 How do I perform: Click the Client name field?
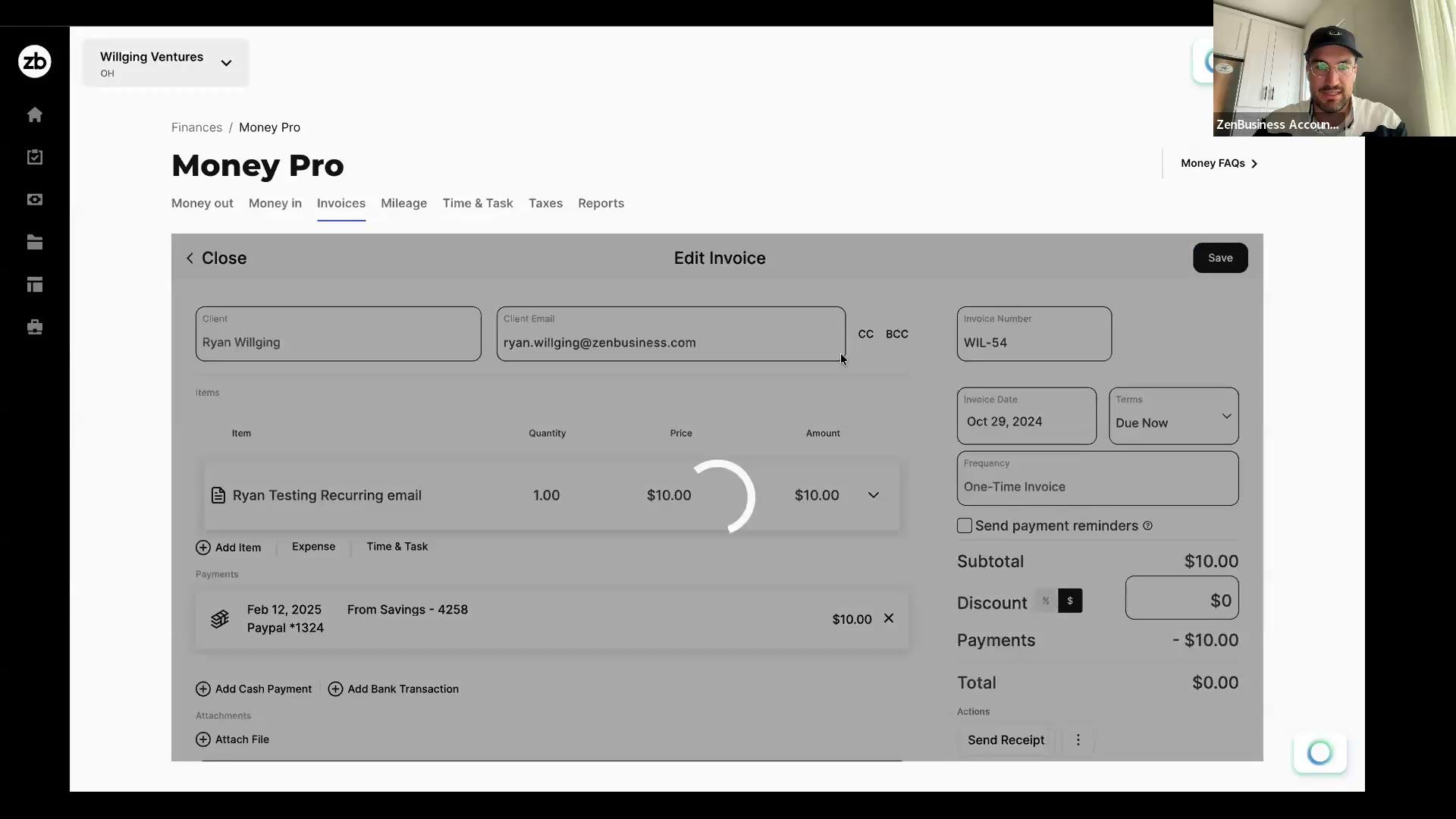338,334
